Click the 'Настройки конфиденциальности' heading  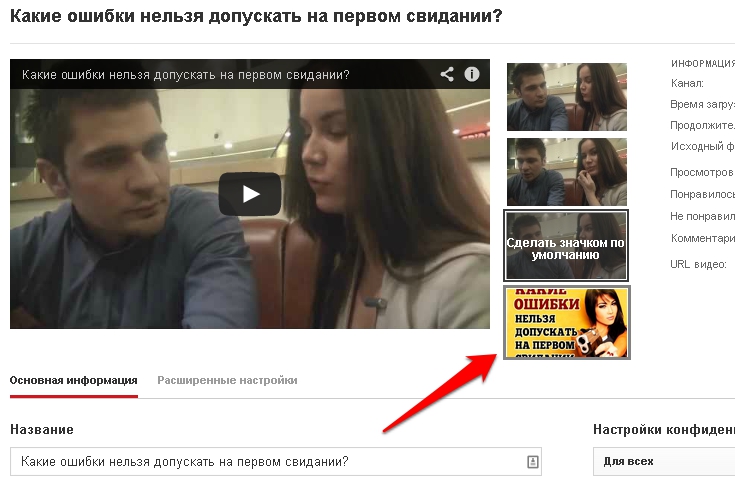pyautogui.click(x=664, y=430)
